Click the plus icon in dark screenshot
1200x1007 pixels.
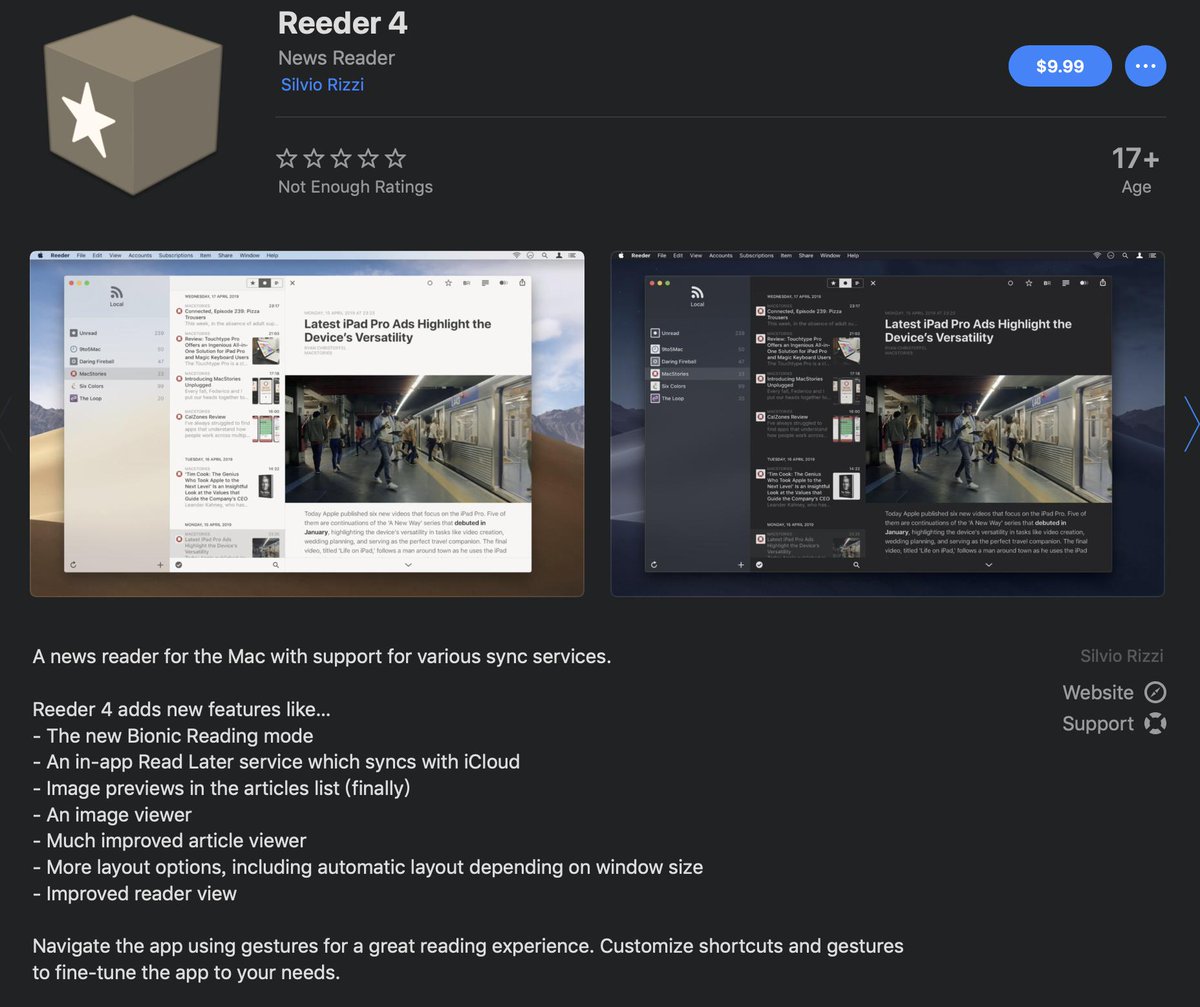click(741, 565)
